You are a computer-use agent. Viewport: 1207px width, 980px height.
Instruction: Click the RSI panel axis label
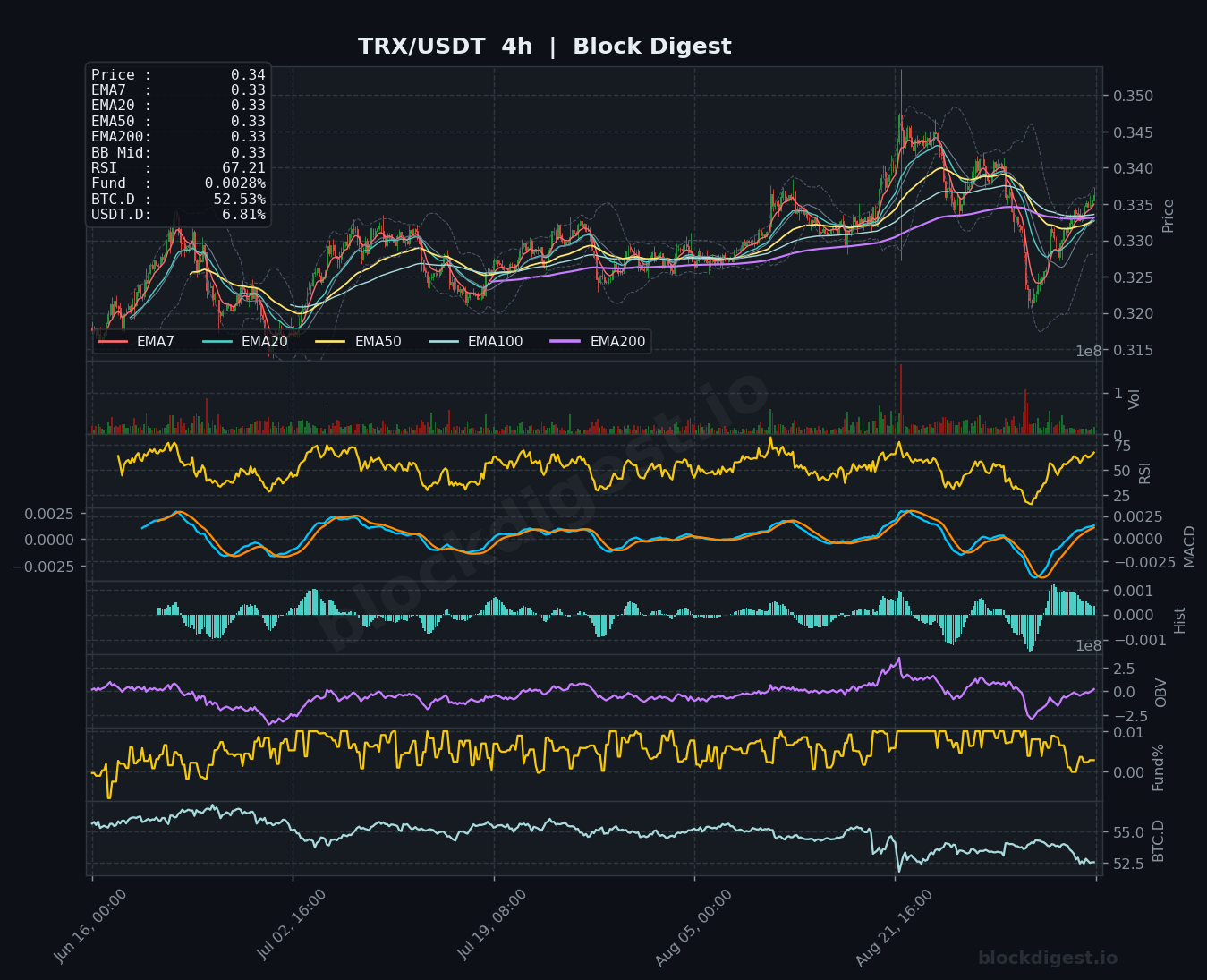[1145, 473]
